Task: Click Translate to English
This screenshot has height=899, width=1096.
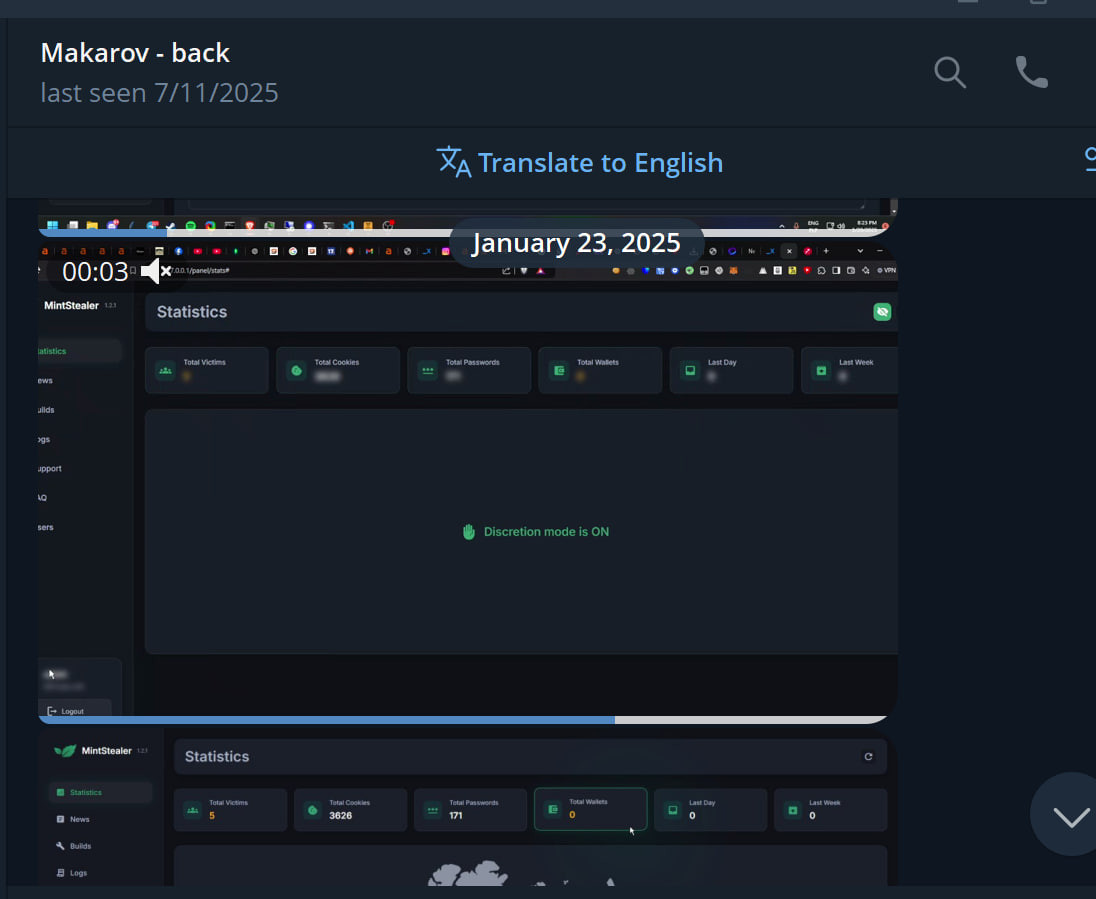Action: coord(579,162)
